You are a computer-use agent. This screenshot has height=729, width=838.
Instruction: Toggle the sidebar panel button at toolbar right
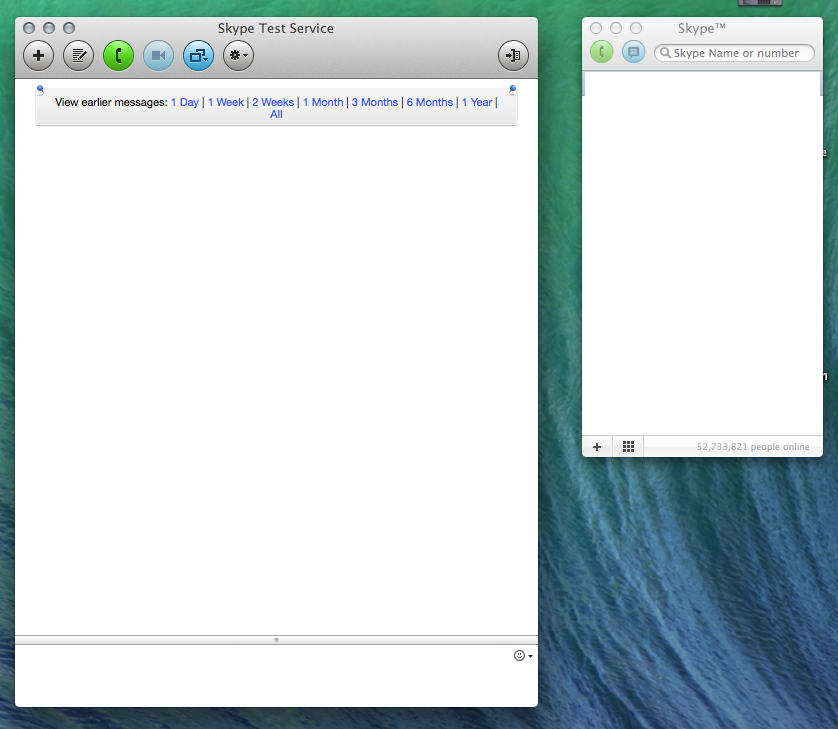tap(513, 55)
